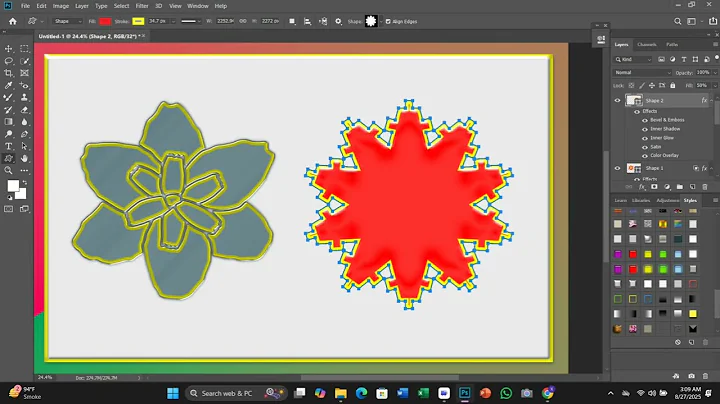This screenshot has height=404, width=720.
Task: Select the Blur tool
Action: [x=24, y=122]
